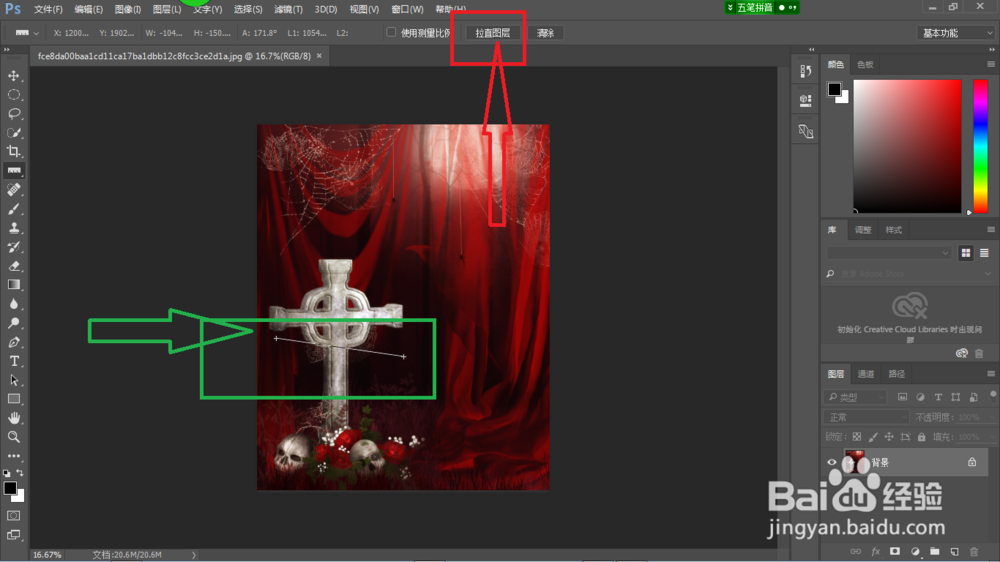
Task: Hide the 背景 layer eye icon
Action: (832, 462)
